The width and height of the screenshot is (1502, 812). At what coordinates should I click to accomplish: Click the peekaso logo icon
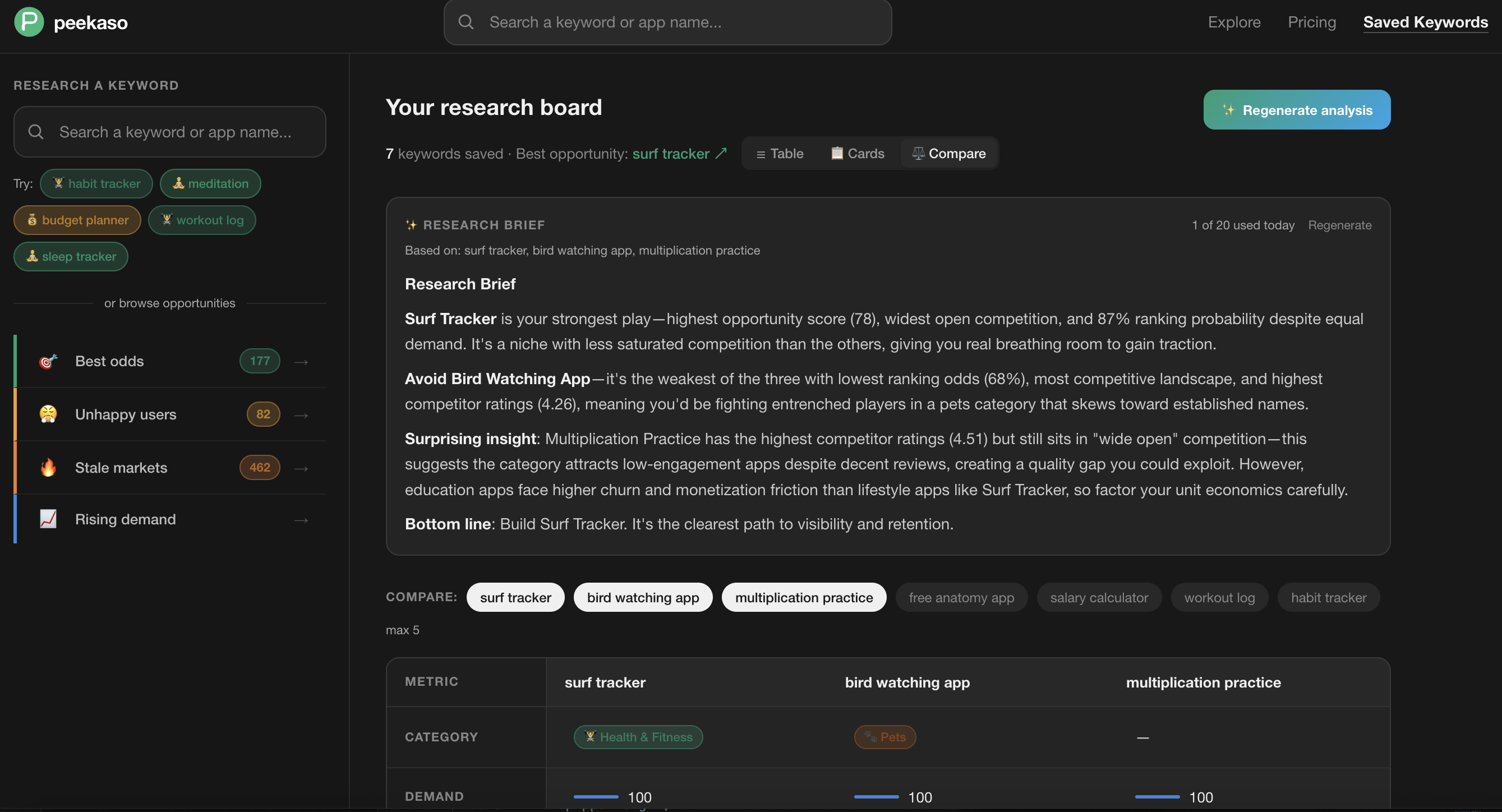[29, 22]
